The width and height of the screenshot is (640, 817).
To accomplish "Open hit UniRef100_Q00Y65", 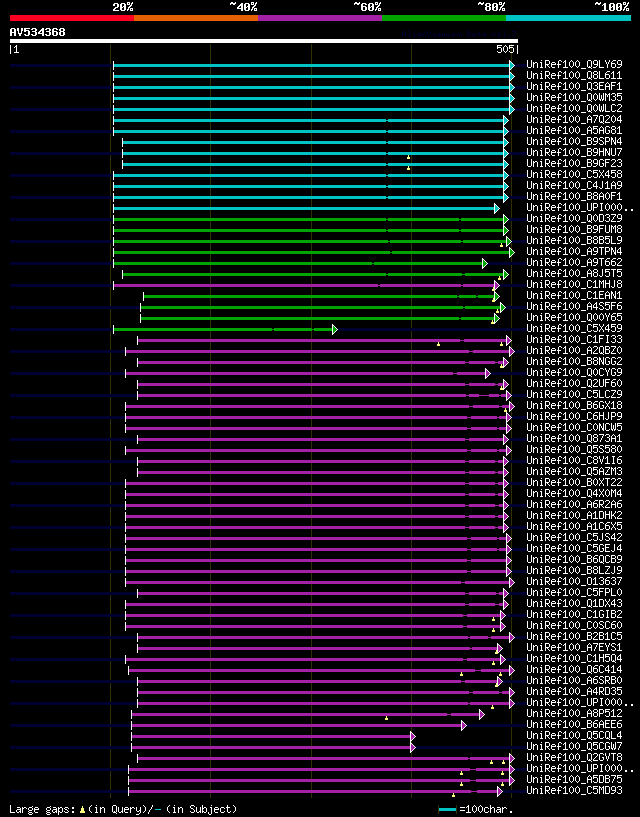I will click(574, 317).
